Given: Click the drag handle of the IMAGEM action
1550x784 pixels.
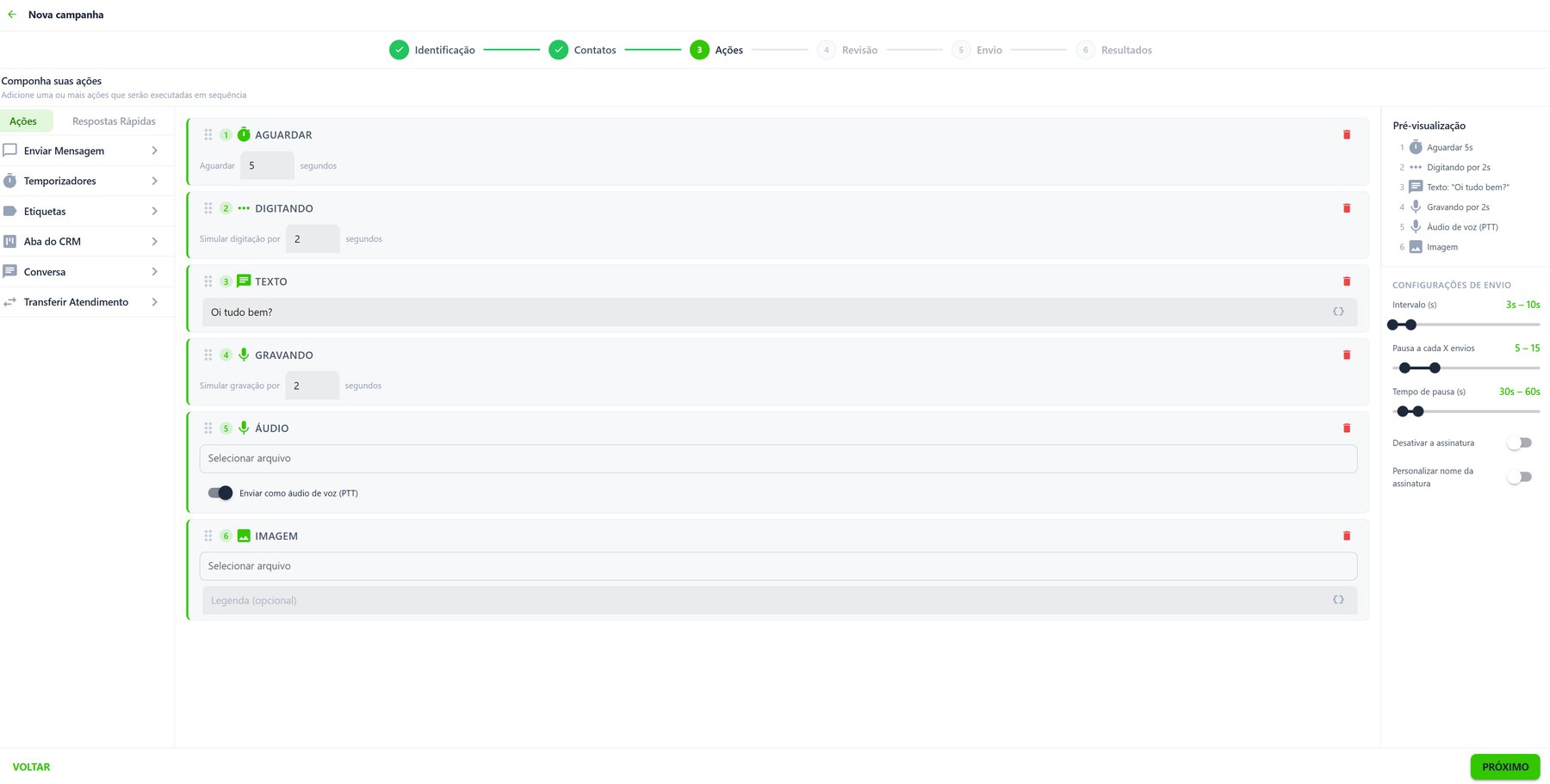Looking at the screenshot, I should (x=208, y=535).
